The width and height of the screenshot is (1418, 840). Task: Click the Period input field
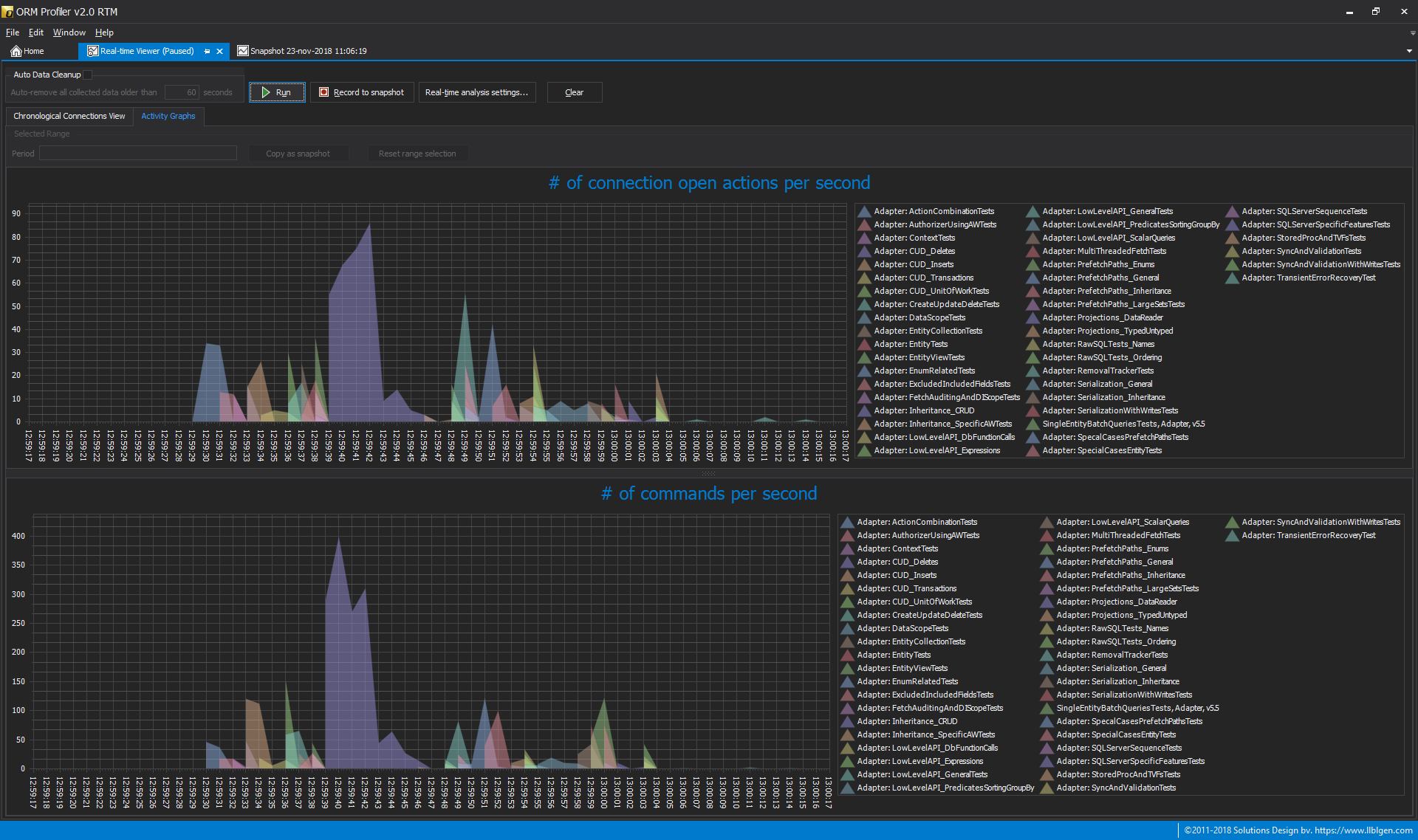click(x=138, y=154)
